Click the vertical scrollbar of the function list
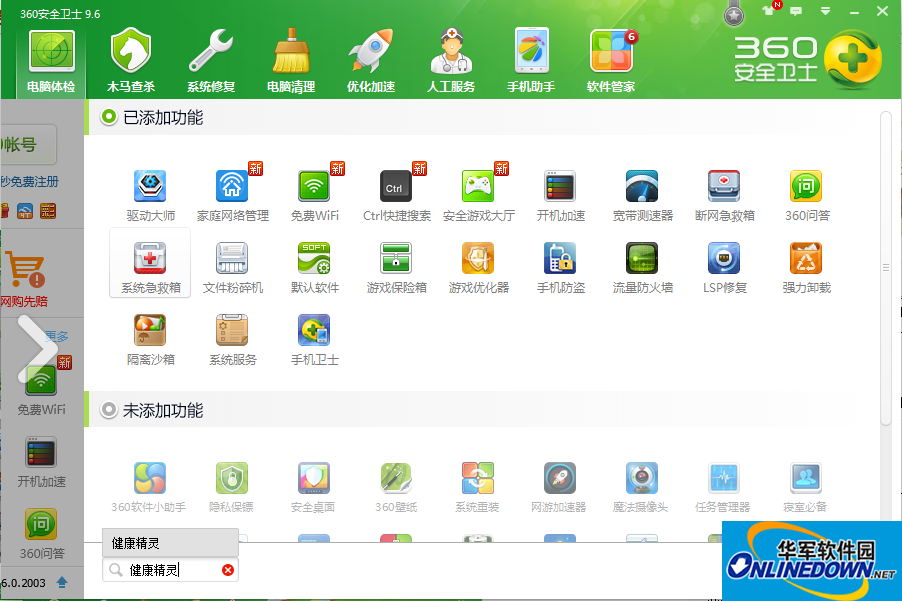Screen dimensions: 902x601 [x=886, y=267]
